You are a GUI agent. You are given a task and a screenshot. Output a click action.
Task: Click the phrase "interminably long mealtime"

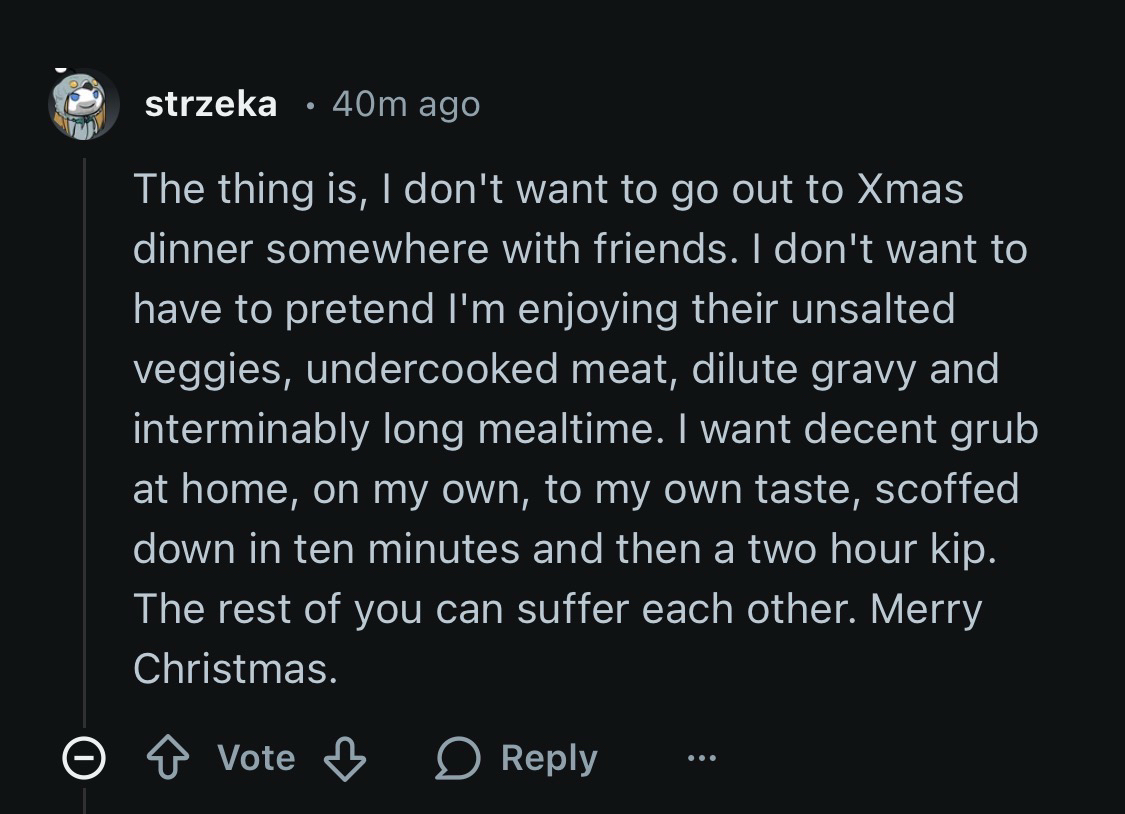397,429
